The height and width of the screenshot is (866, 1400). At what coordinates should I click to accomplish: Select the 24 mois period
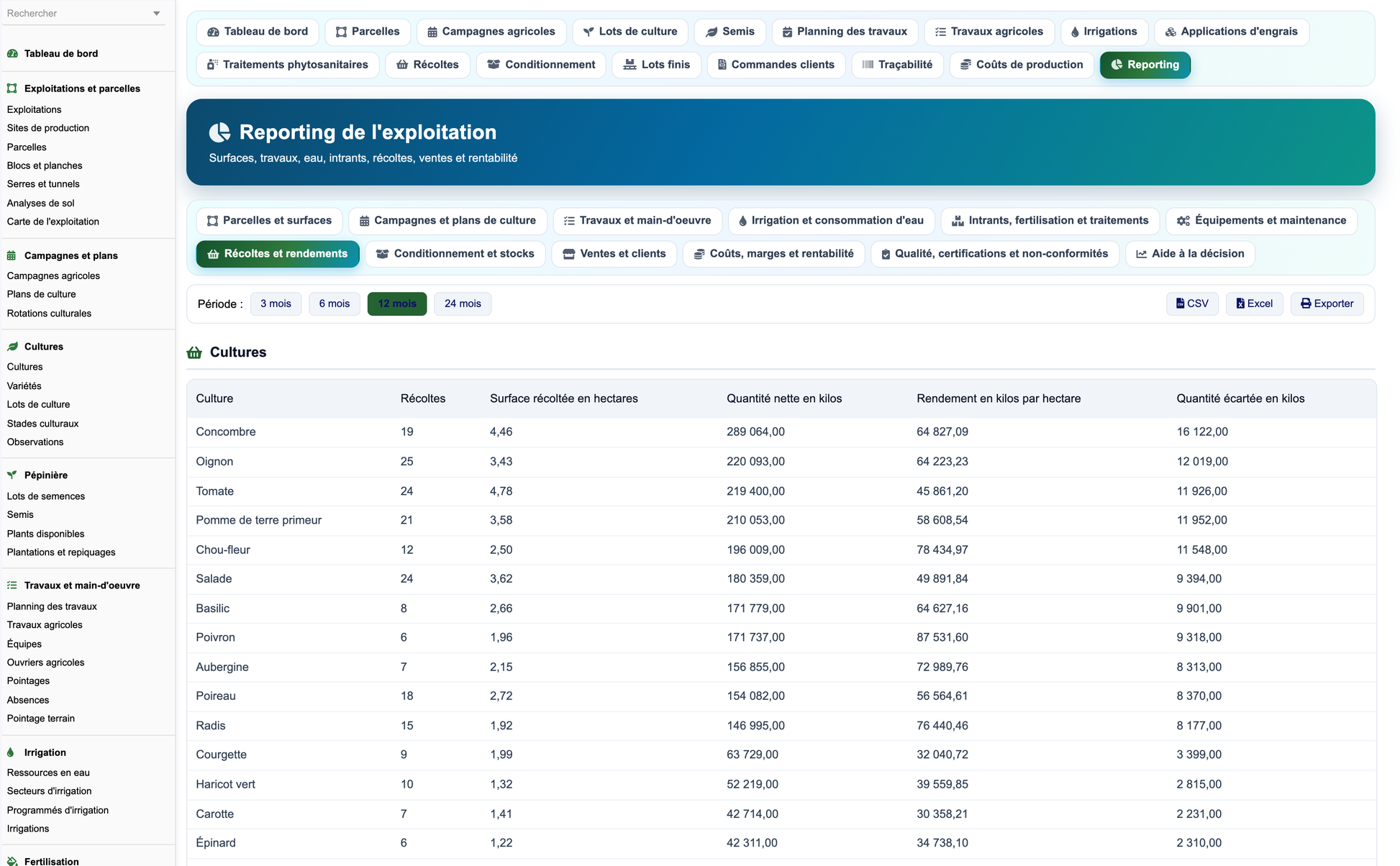(463, 304)
